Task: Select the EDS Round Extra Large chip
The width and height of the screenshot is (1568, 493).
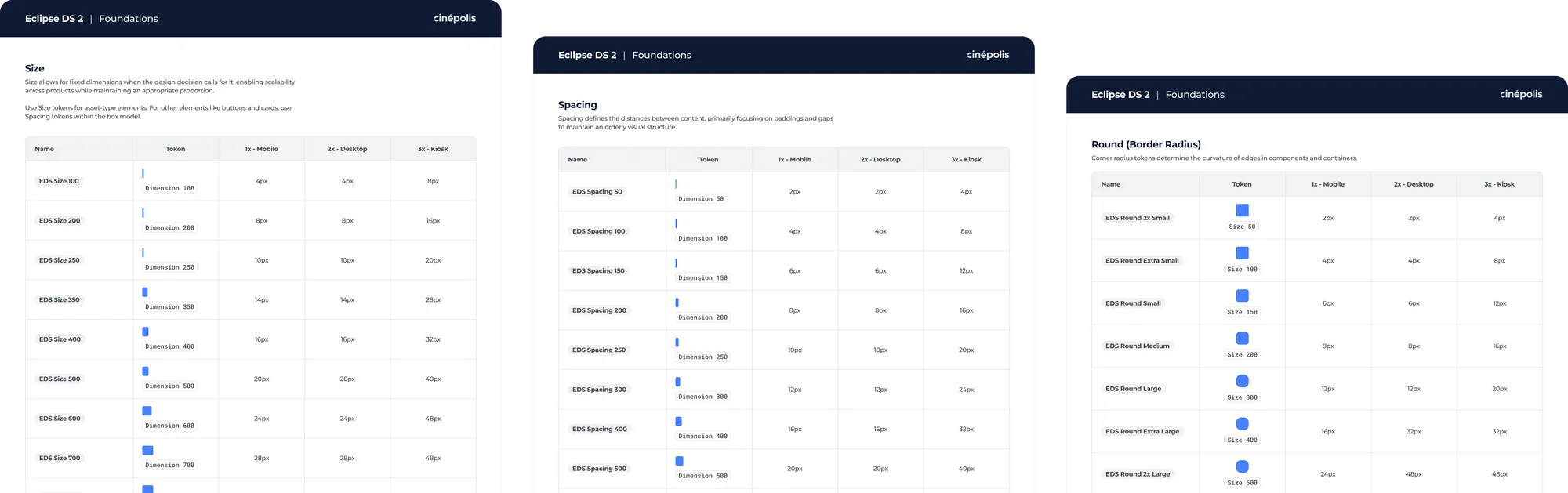Action: click(x=1142, y=431)
